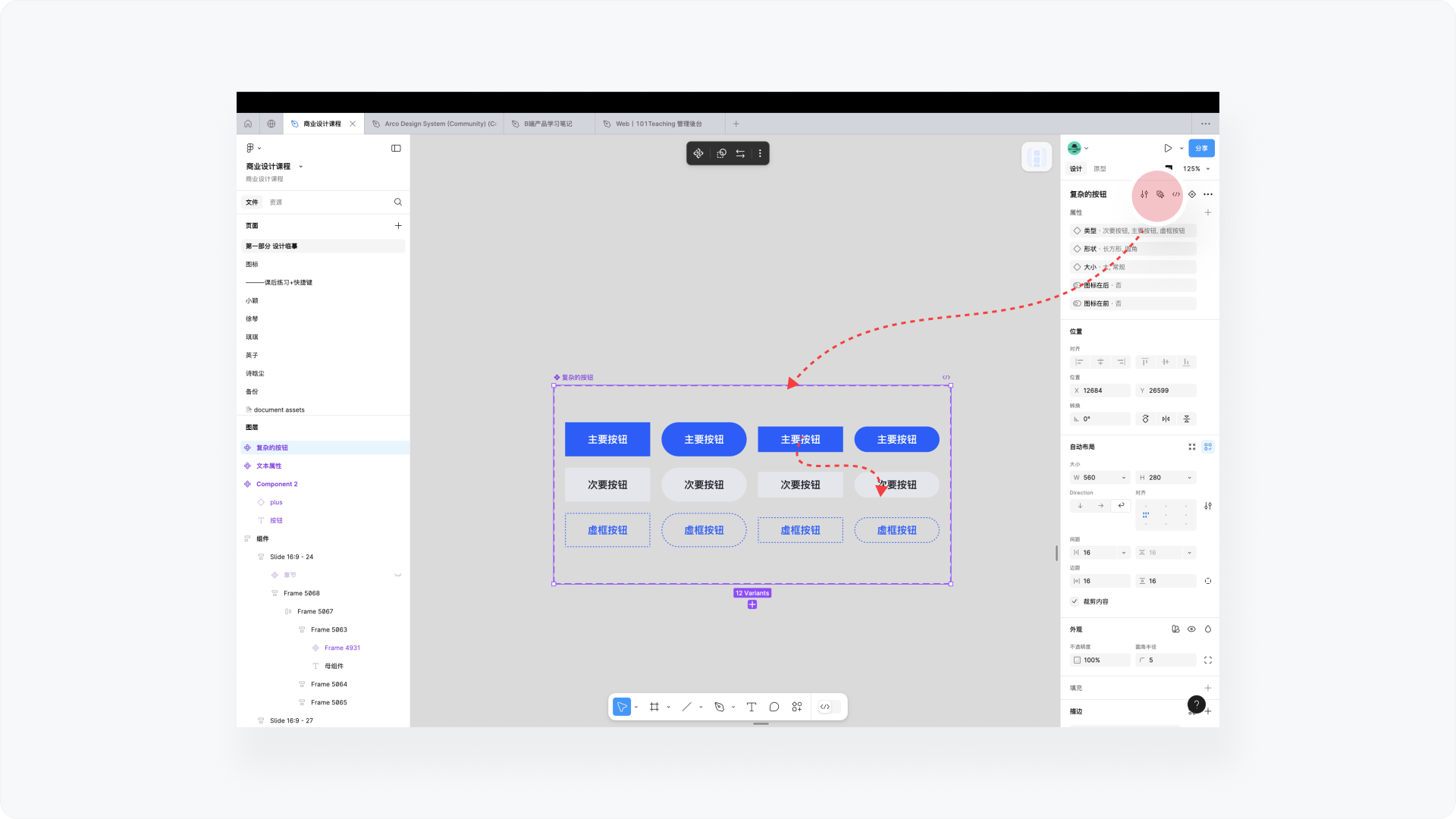
Task: Toggle the highlighted auto layout icon in 自动布局
Action: [1208, 447]
